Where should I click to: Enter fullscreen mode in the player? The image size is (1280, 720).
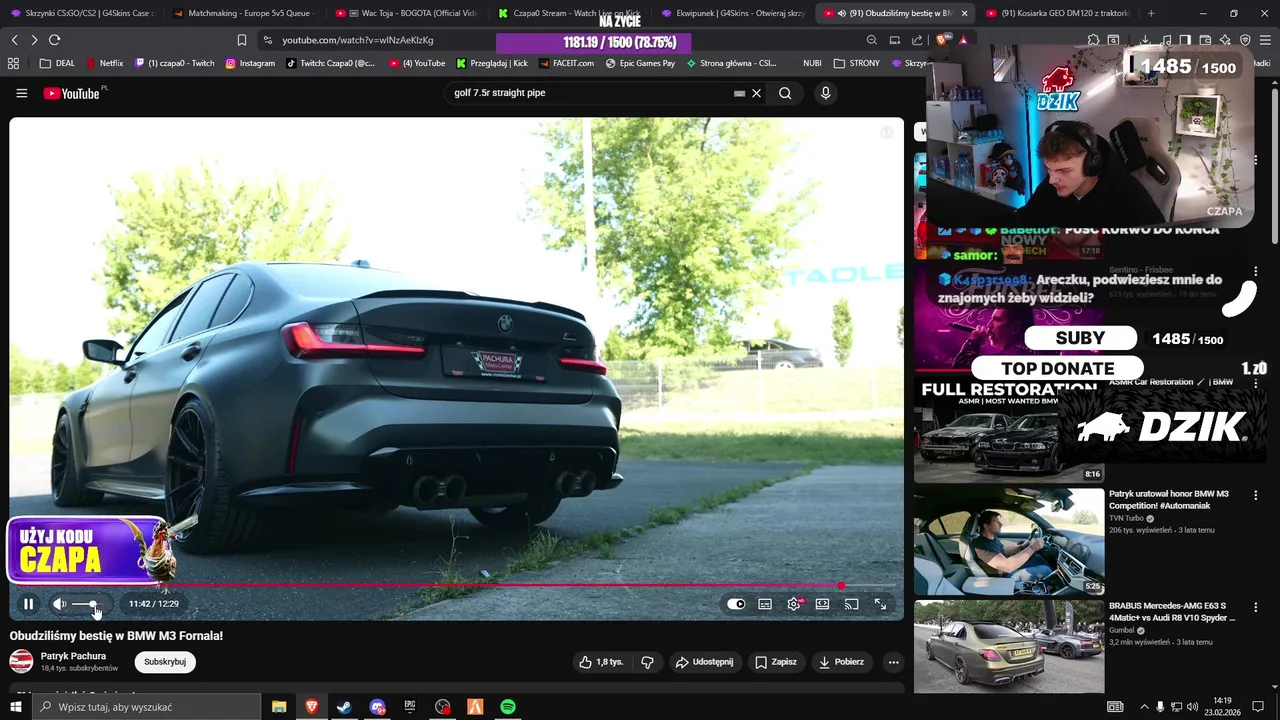tap(880, 604)
